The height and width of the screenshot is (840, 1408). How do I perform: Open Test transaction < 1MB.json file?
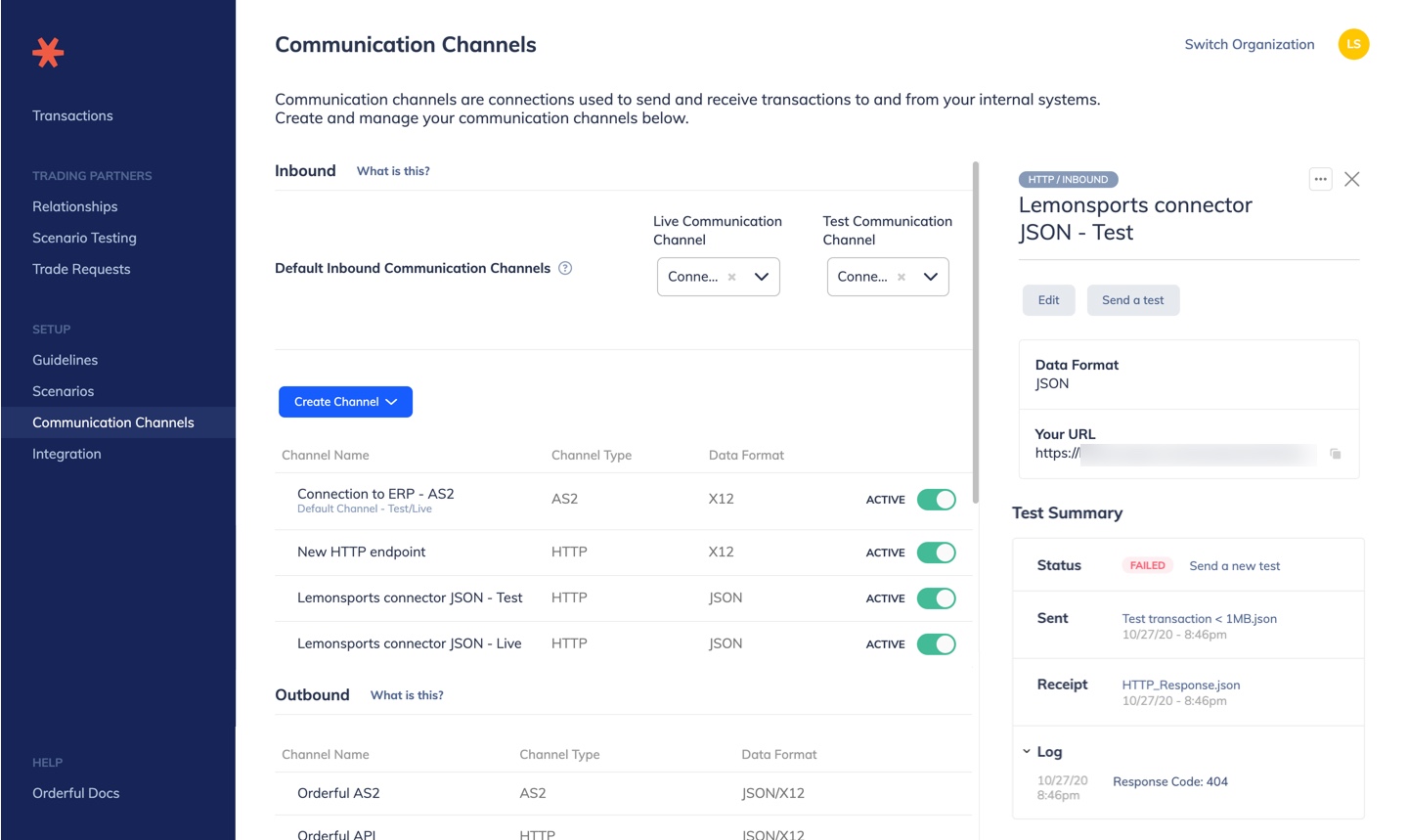click(1200, 619)
